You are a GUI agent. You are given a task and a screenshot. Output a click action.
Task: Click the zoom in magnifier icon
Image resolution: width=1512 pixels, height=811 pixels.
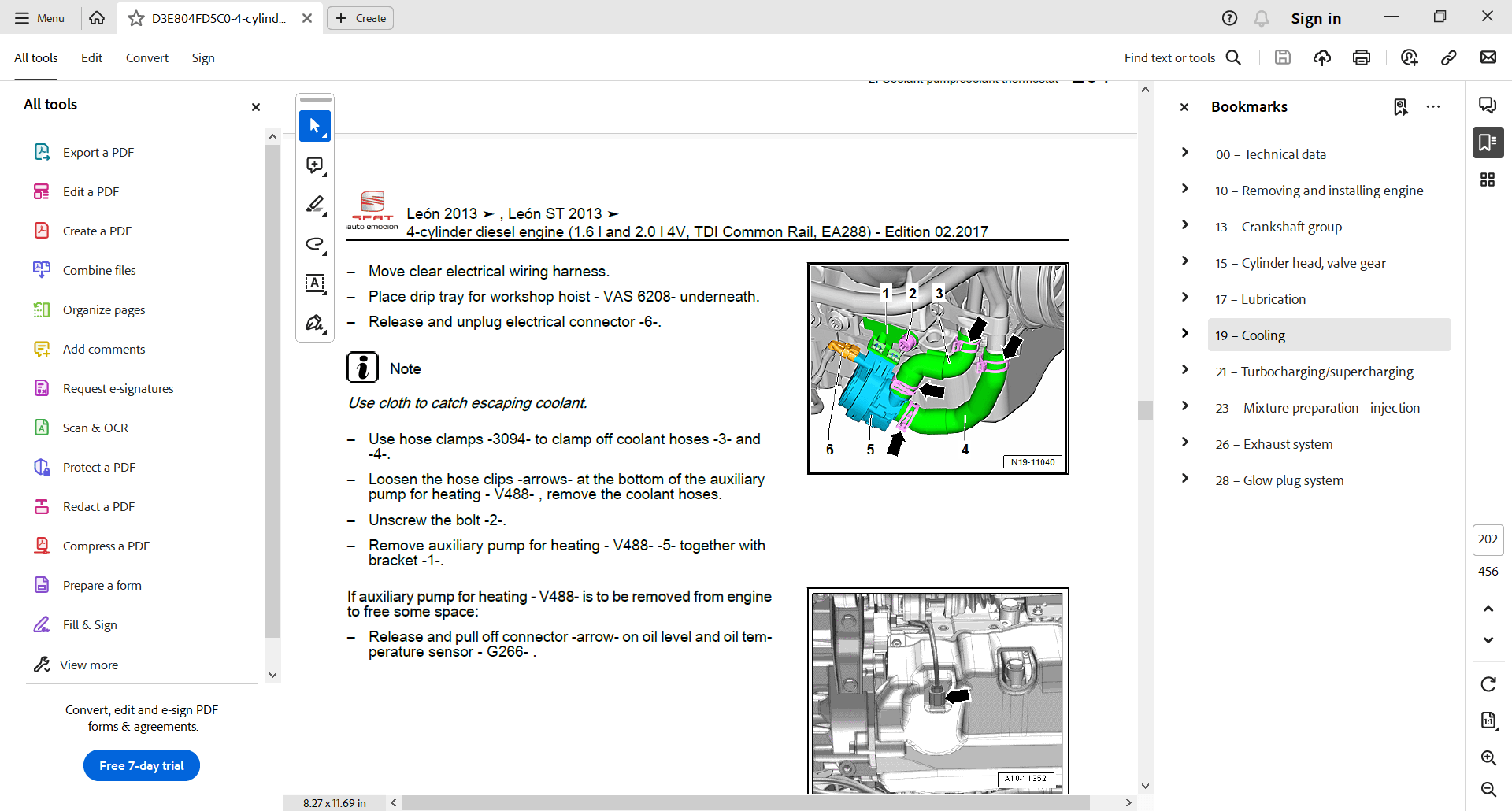click(x=1488, y=757)
